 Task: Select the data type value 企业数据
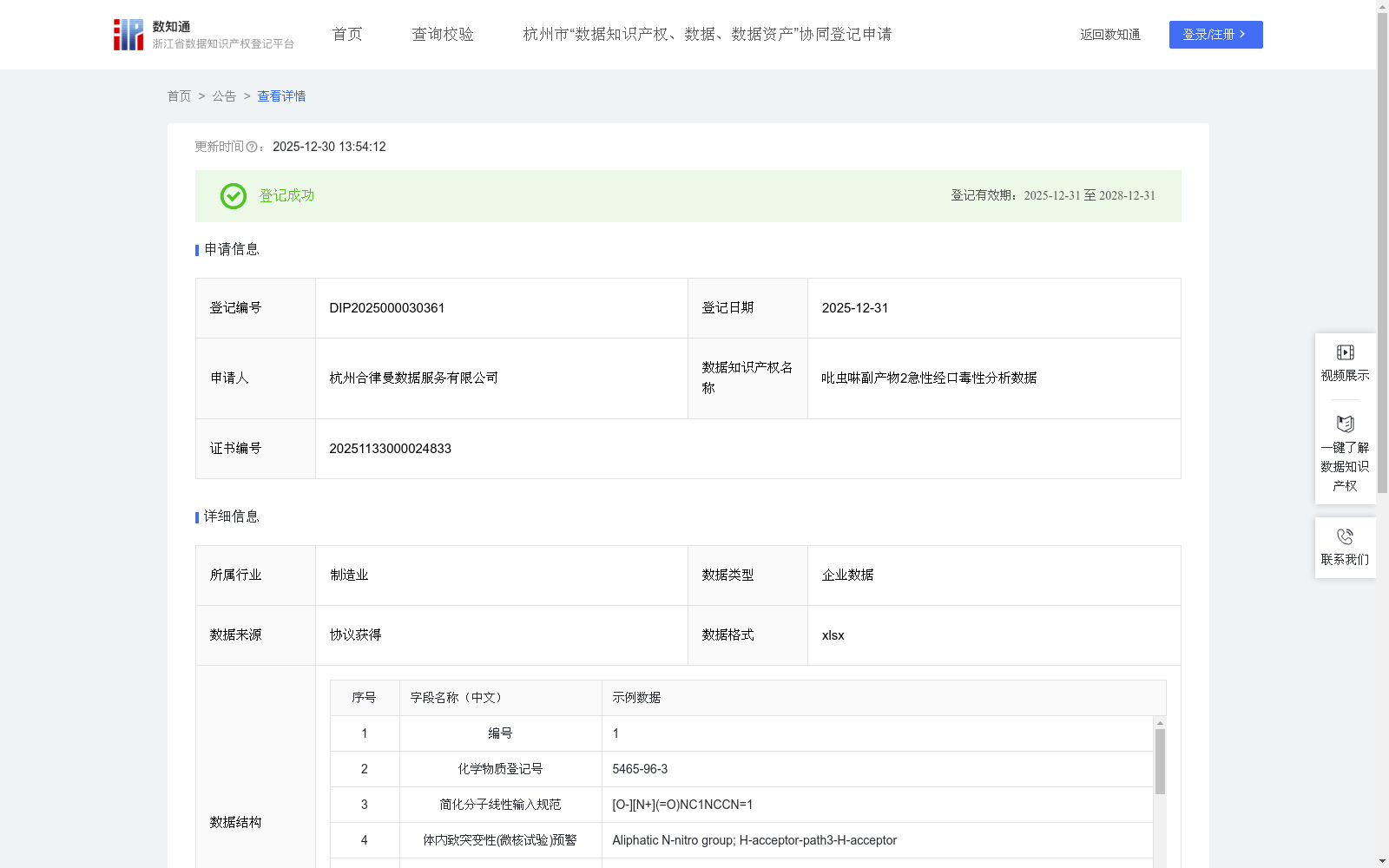click(x=848, y=575)
